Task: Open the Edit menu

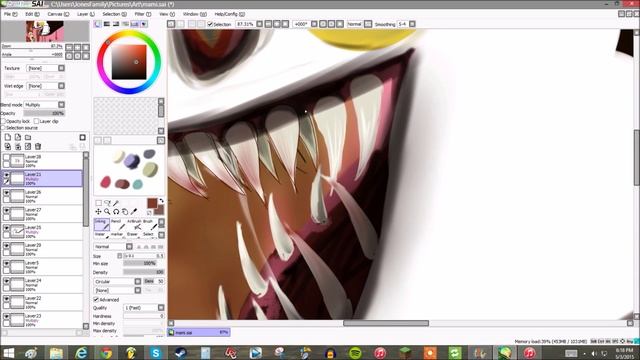Action: (x=32, y=14)
